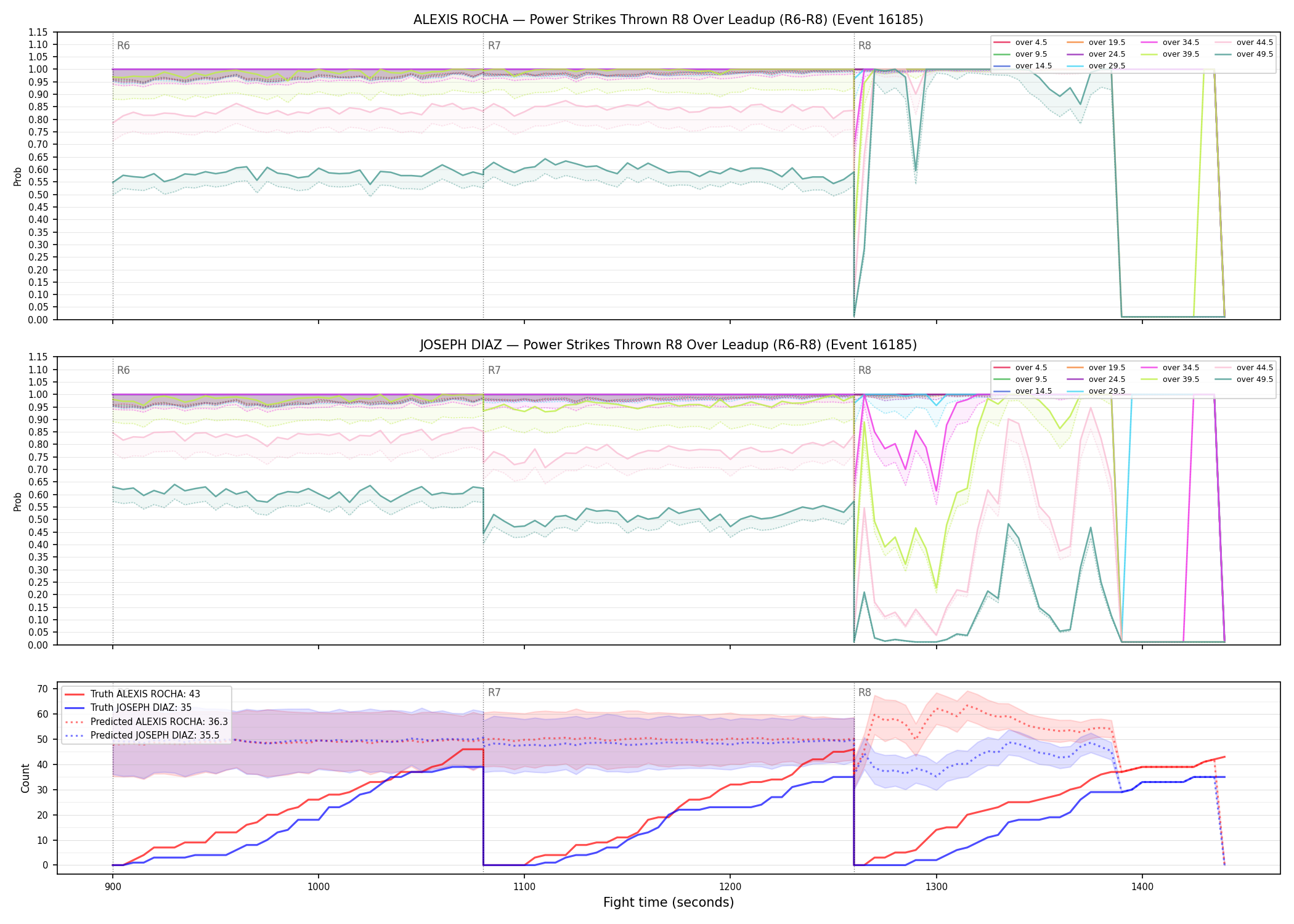The image size is (1294, 924).
Task: Click the R8 round marker in Rocha chart
Action: 865,46
